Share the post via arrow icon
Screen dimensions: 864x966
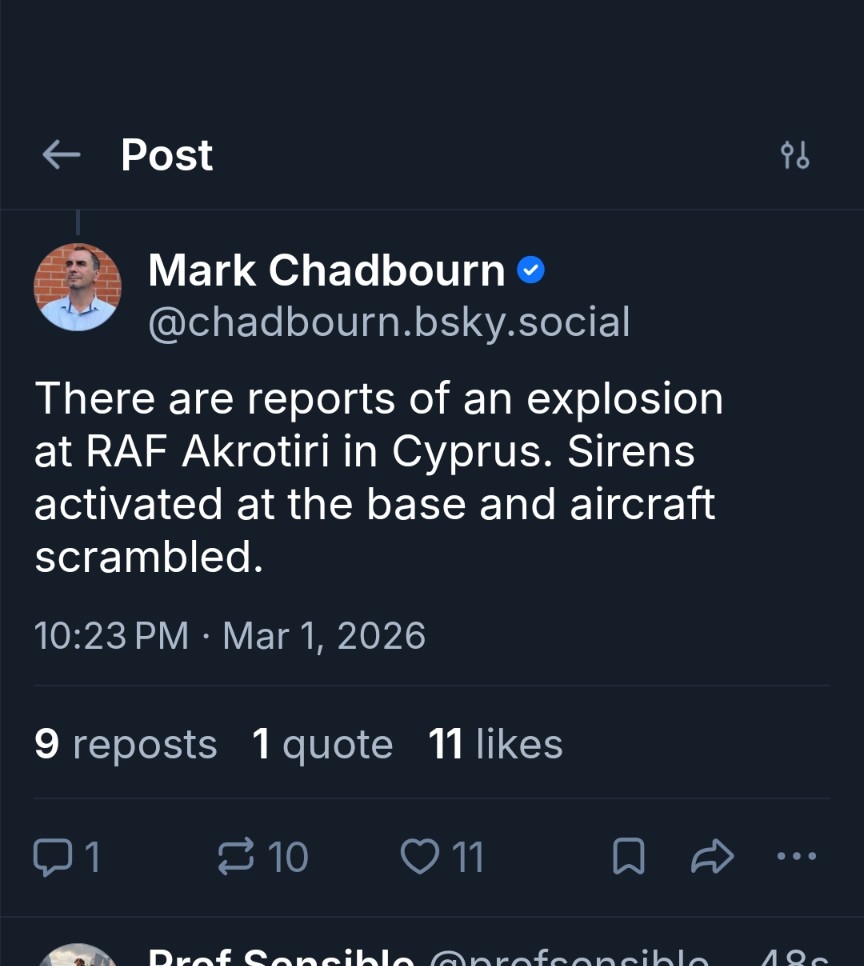click(x=713, y=857)
